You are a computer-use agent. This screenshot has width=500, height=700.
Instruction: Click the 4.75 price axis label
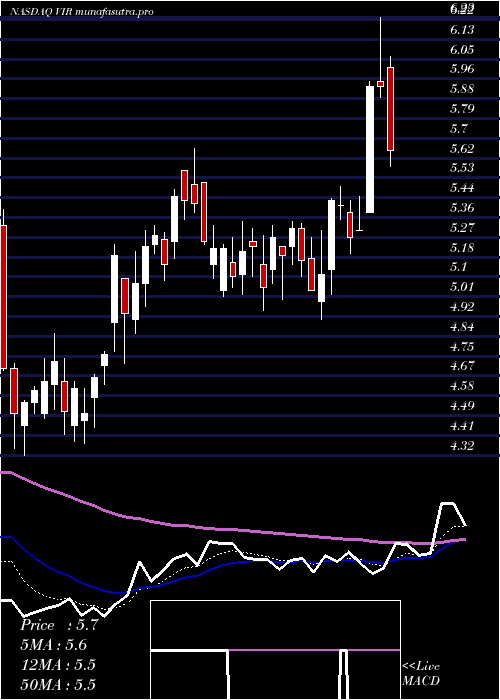tap(462, 346)
